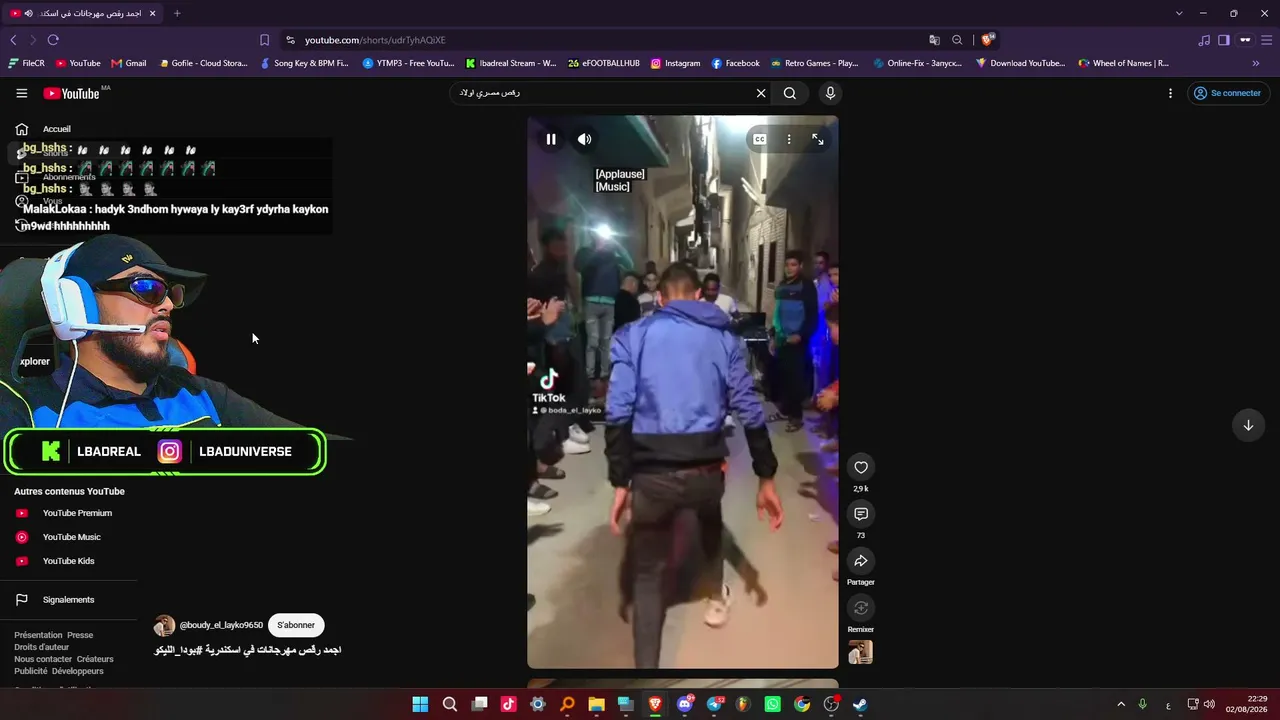Go back with the browser back arrow

point(13,40)
